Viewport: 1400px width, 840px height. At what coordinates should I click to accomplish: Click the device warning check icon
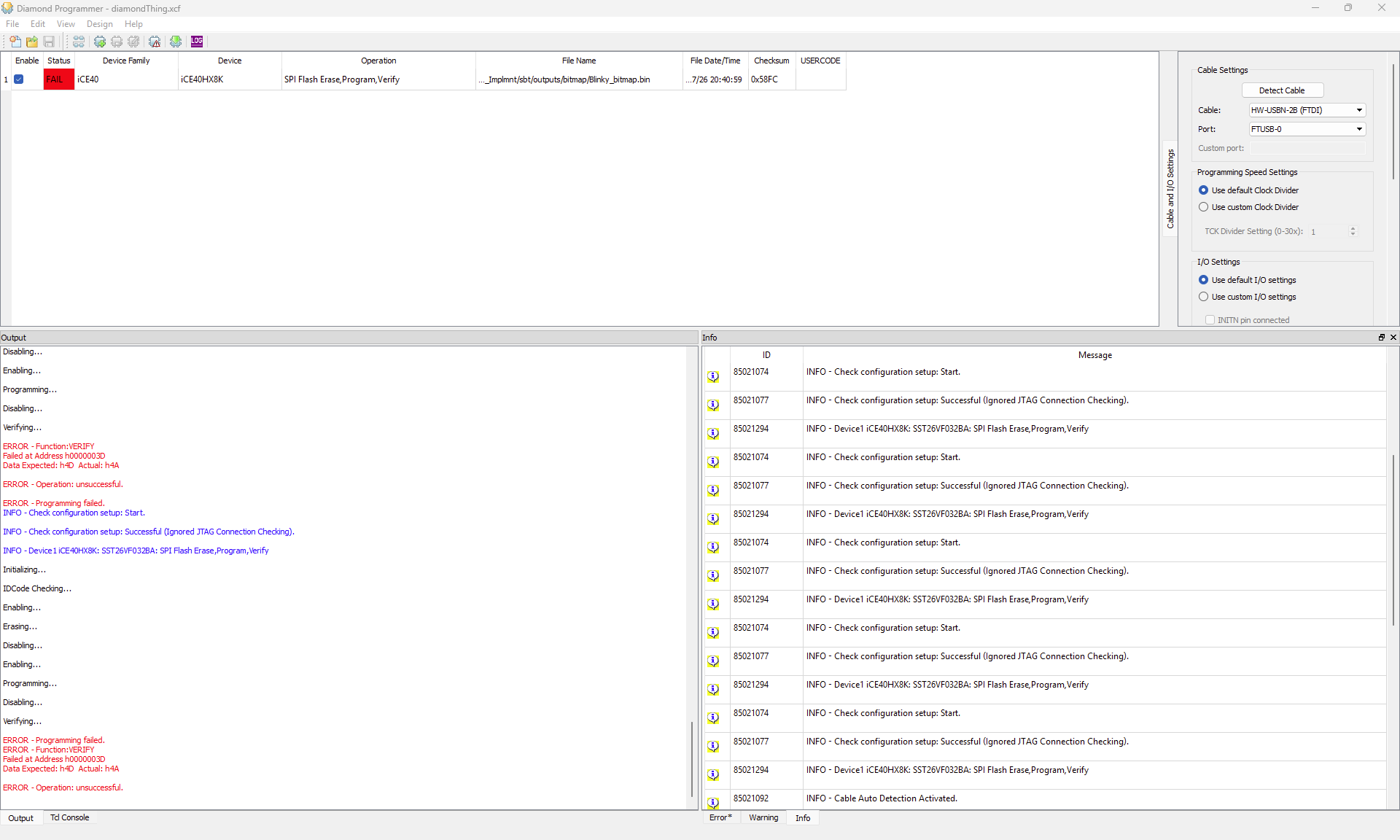(x=155, y=42)
